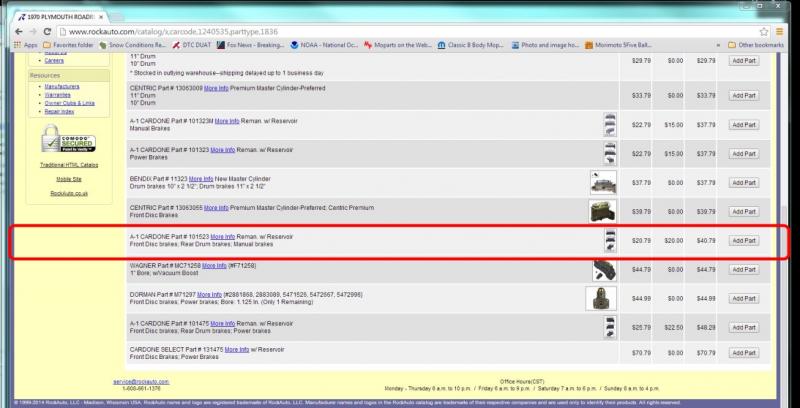Open the DTC DUAT bookmark
The height and width of the screenshot is (408, 800).
pos(191,45)
